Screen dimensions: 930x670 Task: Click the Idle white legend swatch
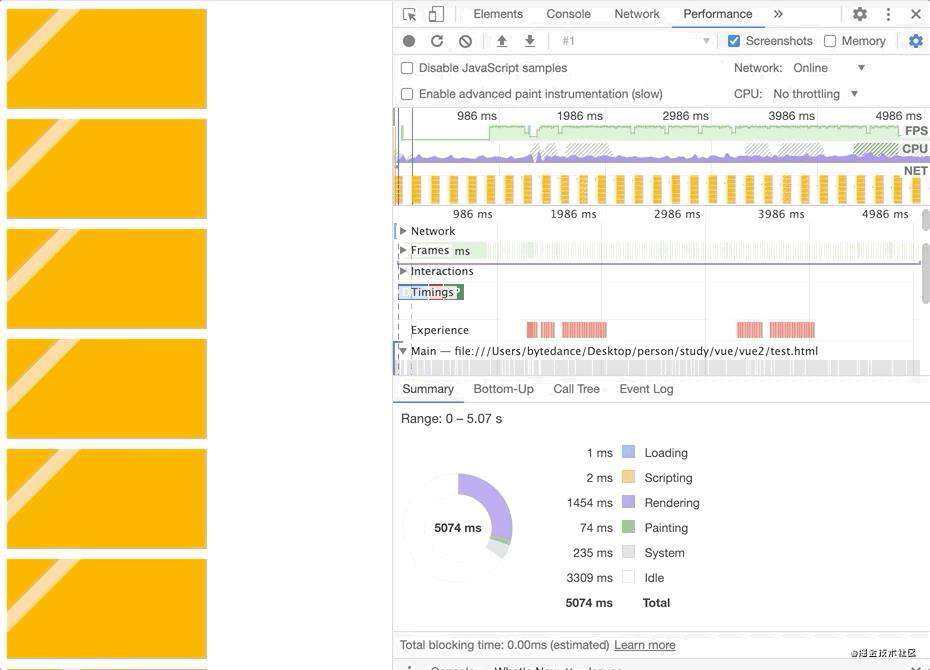[x=628, y=577]
